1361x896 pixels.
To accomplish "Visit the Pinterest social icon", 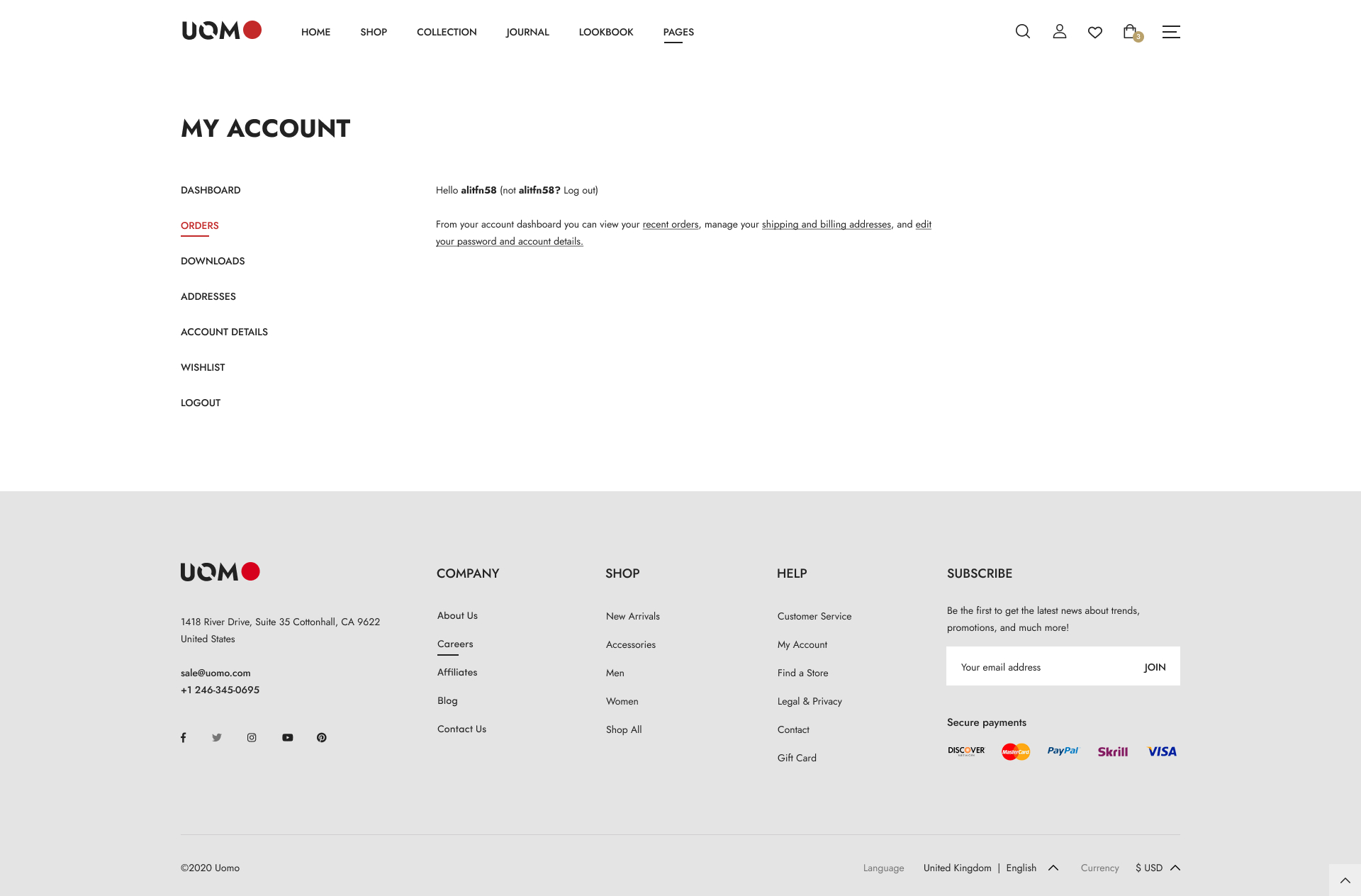I will click(x=322, y=737).
